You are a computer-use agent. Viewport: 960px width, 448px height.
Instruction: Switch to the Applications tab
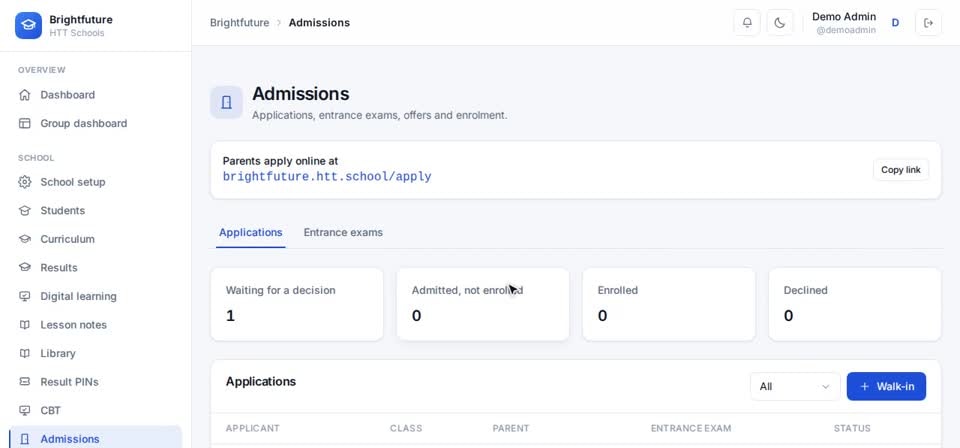tap(250, 233)
